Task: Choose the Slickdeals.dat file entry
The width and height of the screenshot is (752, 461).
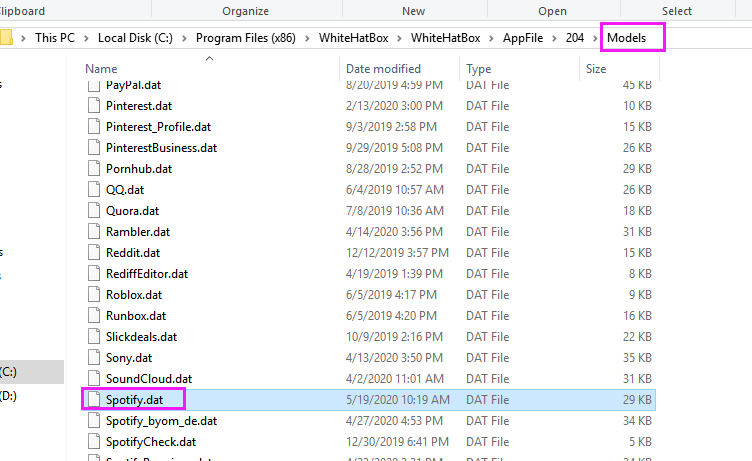Action: (x=141, y=337)
